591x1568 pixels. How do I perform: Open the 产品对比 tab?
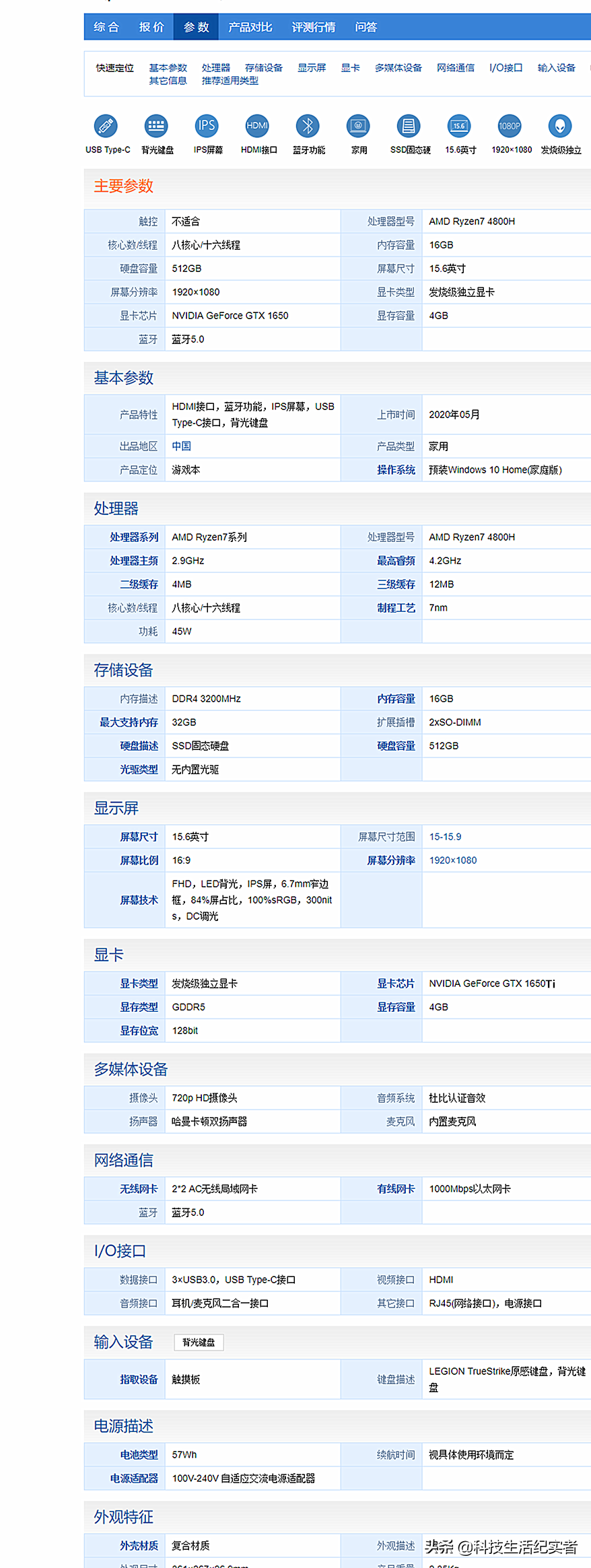coord(250,27)
